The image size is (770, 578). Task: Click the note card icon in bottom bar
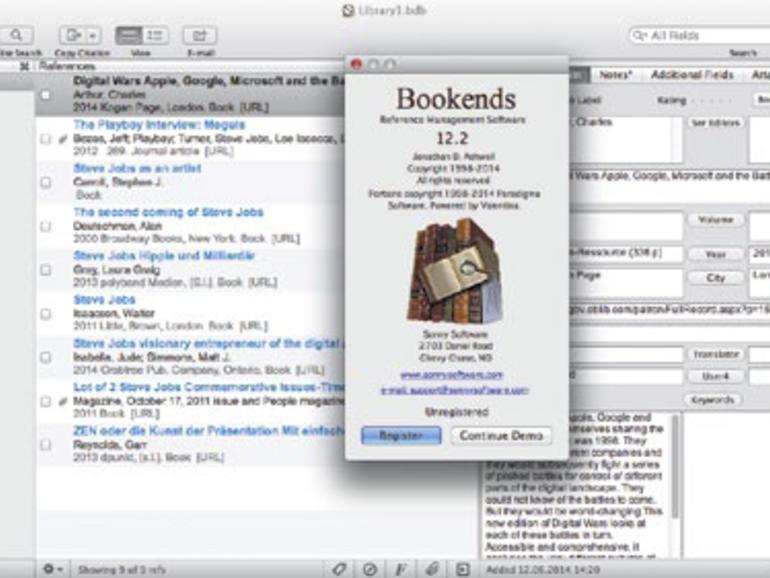pos(463,570)
